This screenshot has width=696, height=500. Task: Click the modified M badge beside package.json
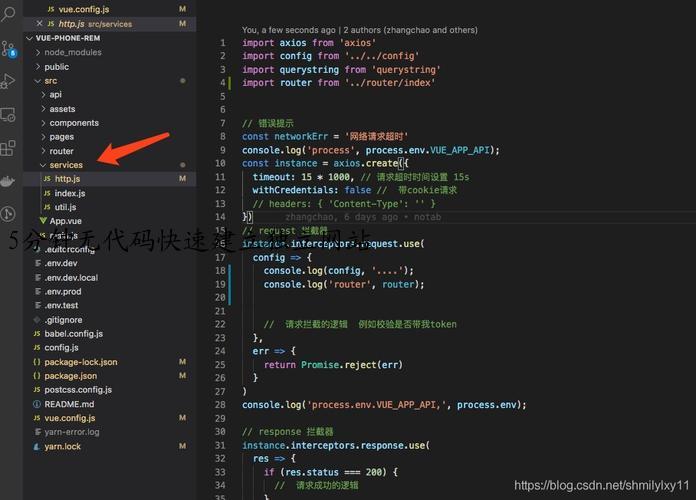(x=182, y=376)
